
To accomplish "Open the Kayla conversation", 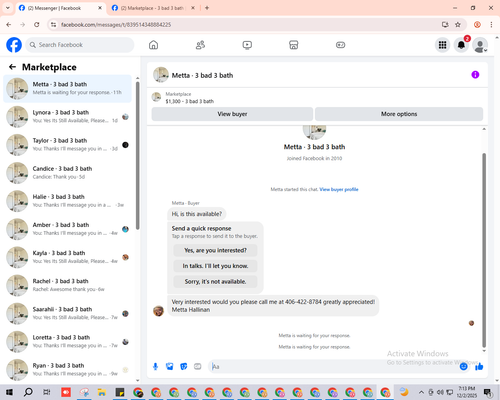I will point(67,257).
